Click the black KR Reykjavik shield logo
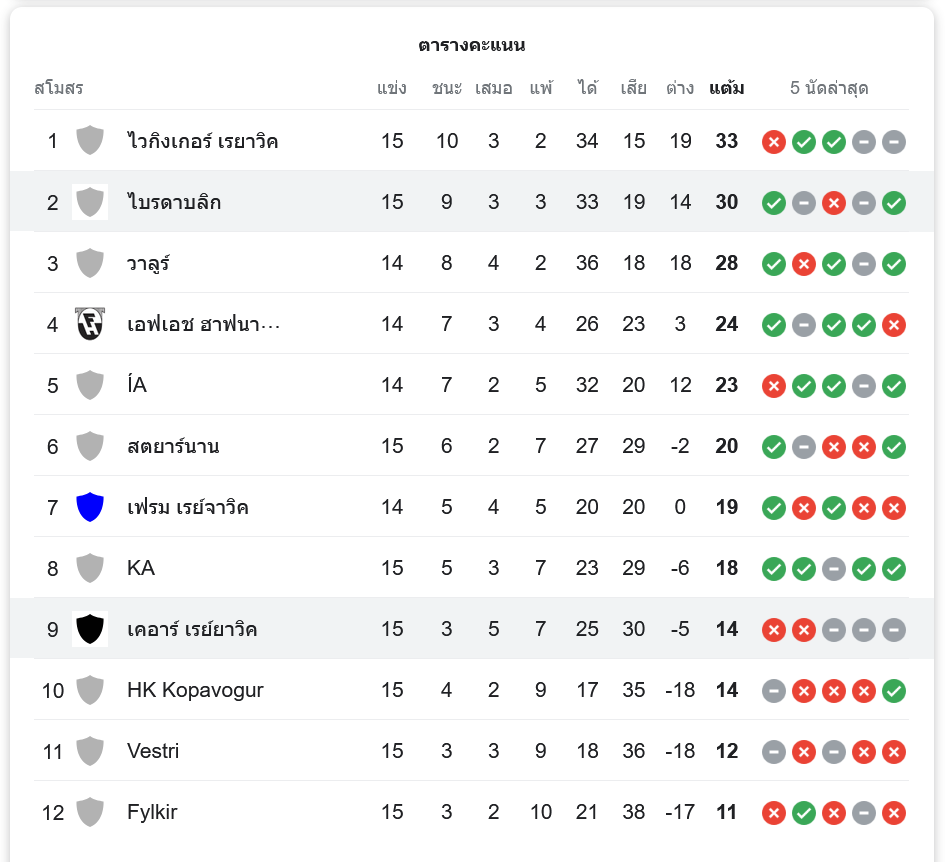This screenshot has width=945, height=862. 90,629
